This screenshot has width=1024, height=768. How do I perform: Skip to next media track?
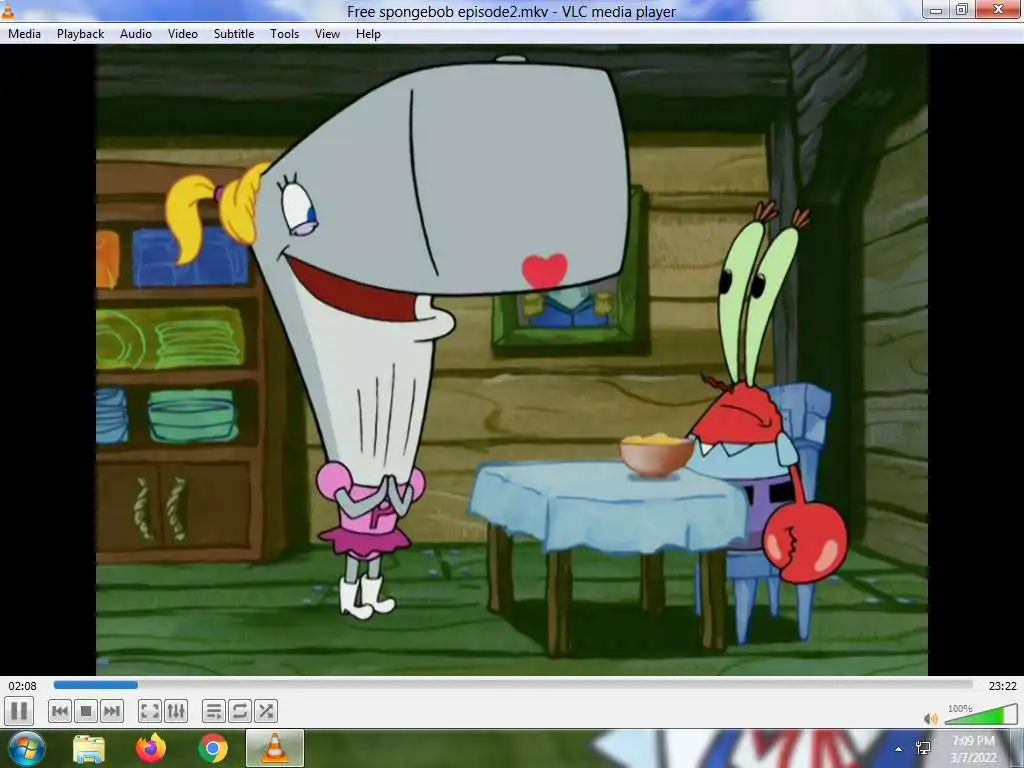(112, 711)
